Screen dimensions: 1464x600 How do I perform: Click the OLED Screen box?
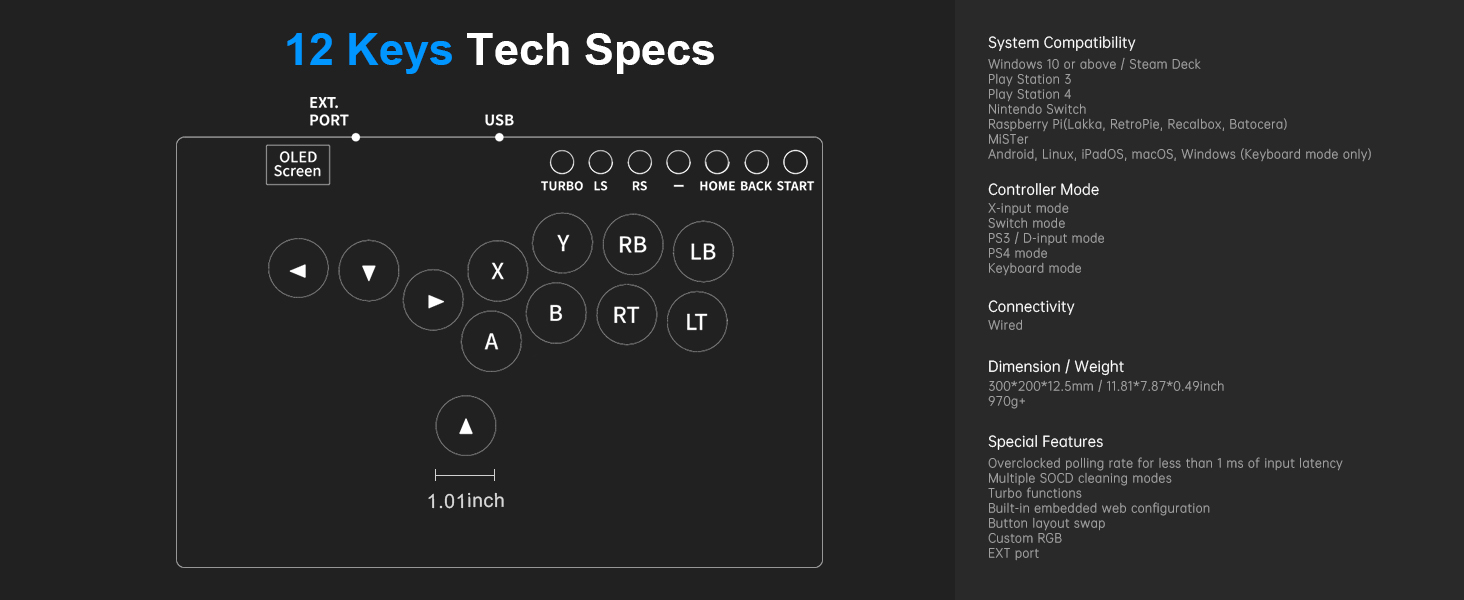298,164
